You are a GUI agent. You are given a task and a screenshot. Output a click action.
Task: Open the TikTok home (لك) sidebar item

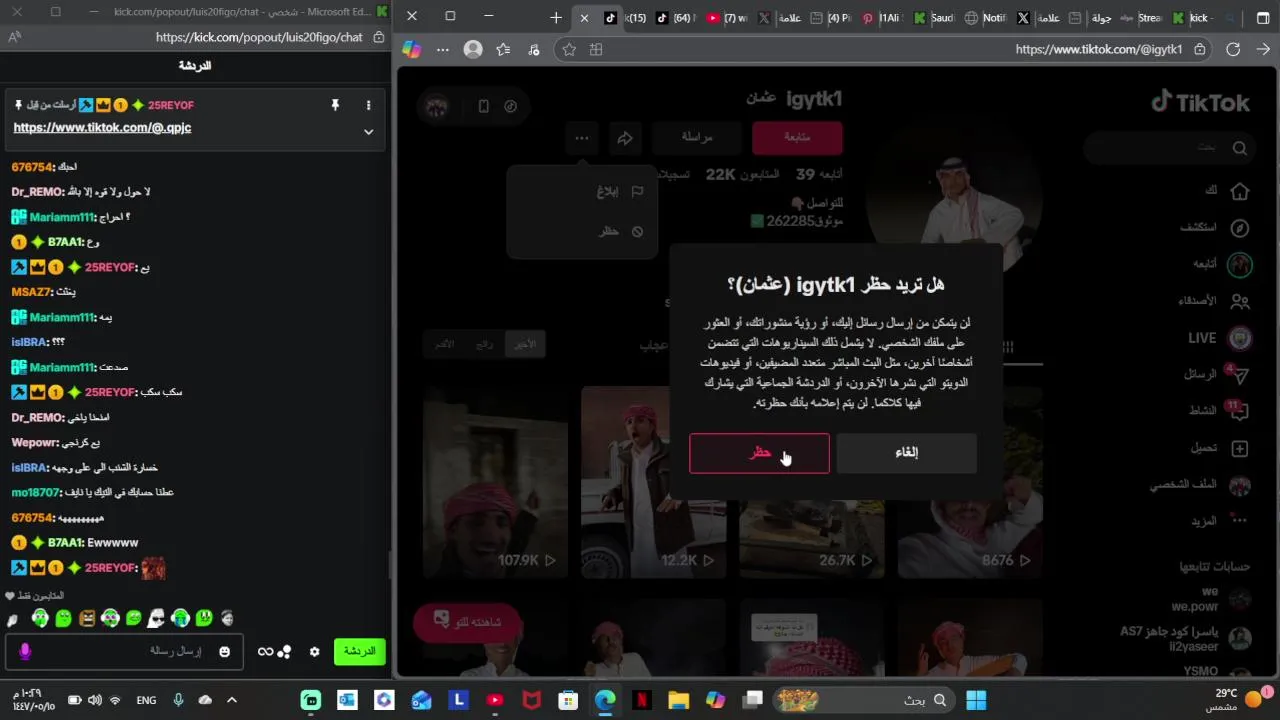1226,190
